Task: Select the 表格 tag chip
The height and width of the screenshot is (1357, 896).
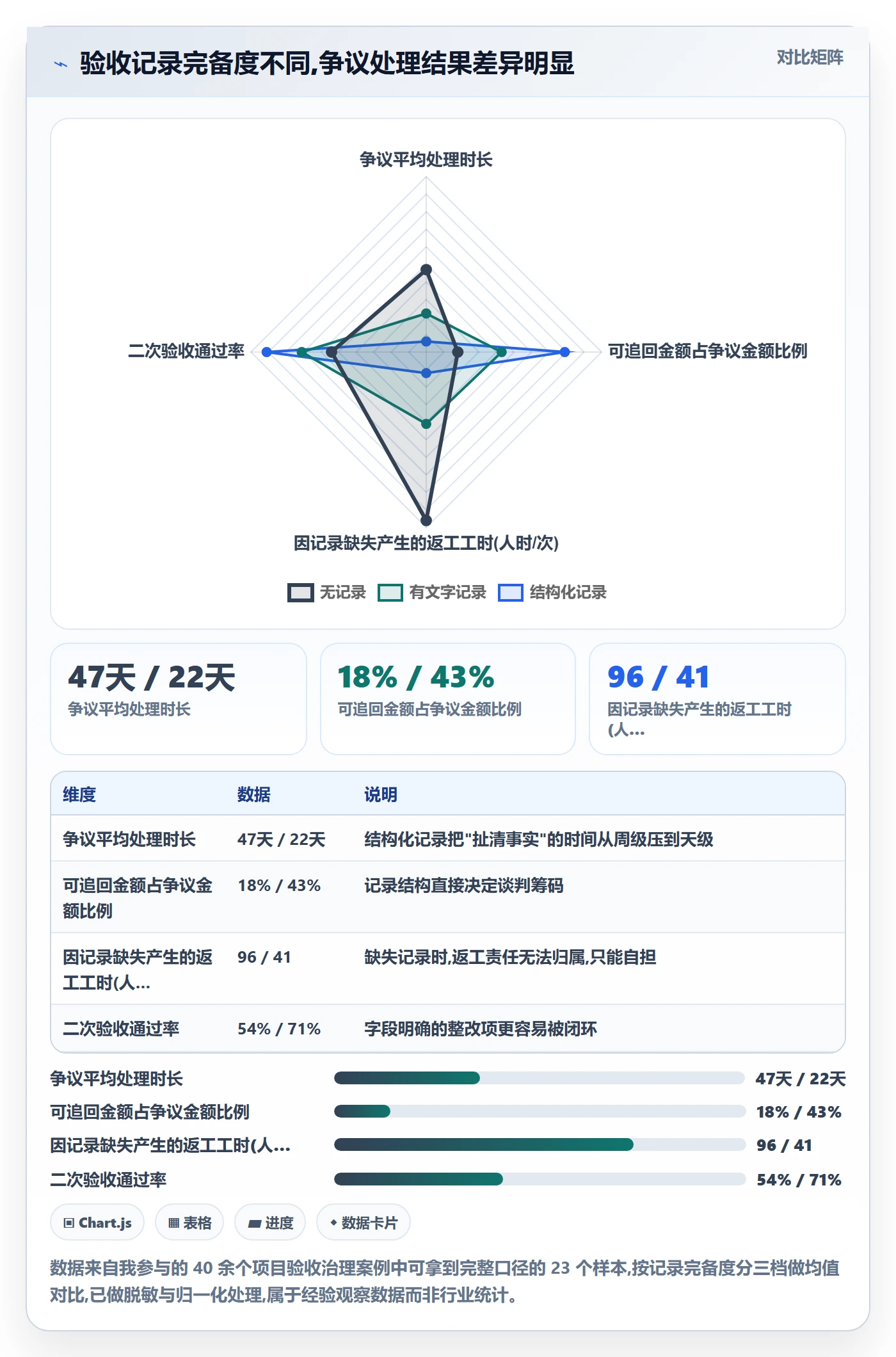Action: [x=189, y=1223]
